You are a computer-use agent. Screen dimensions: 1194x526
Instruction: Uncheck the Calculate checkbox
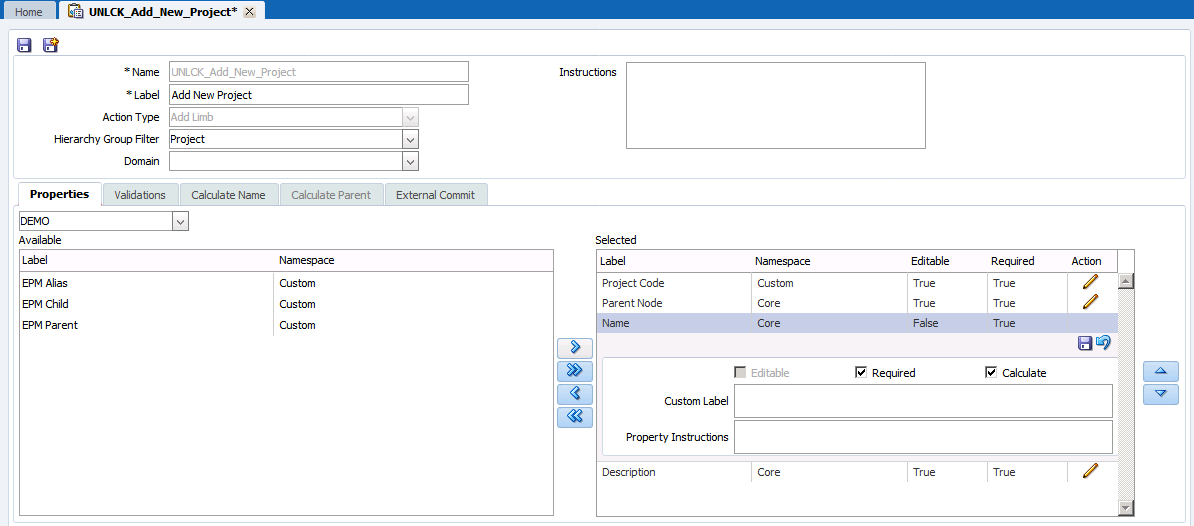pos(991,373)
